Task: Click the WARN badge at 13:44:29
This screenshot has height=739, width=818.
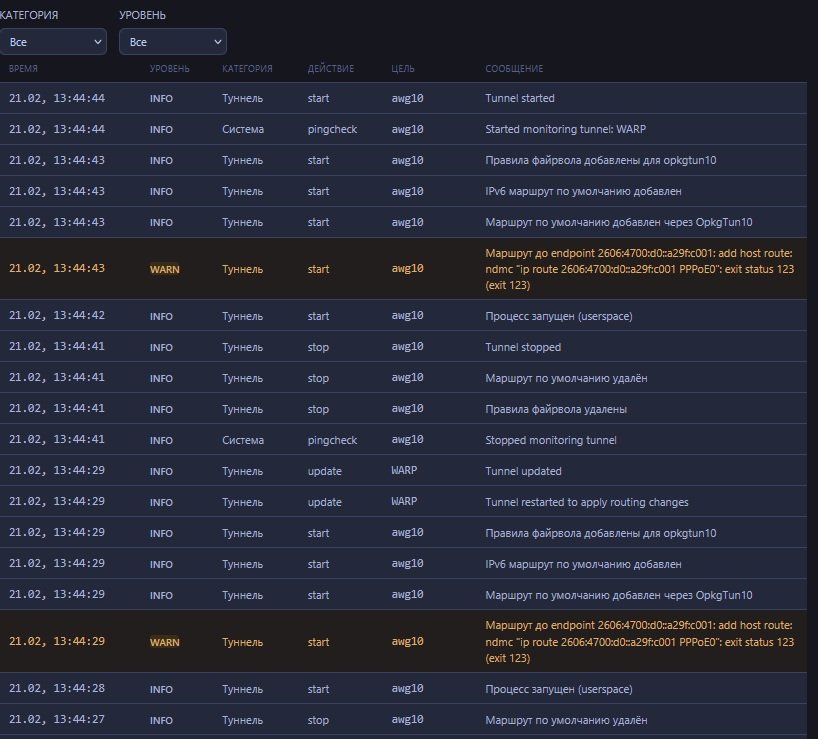Action: (x=165, y=642)
